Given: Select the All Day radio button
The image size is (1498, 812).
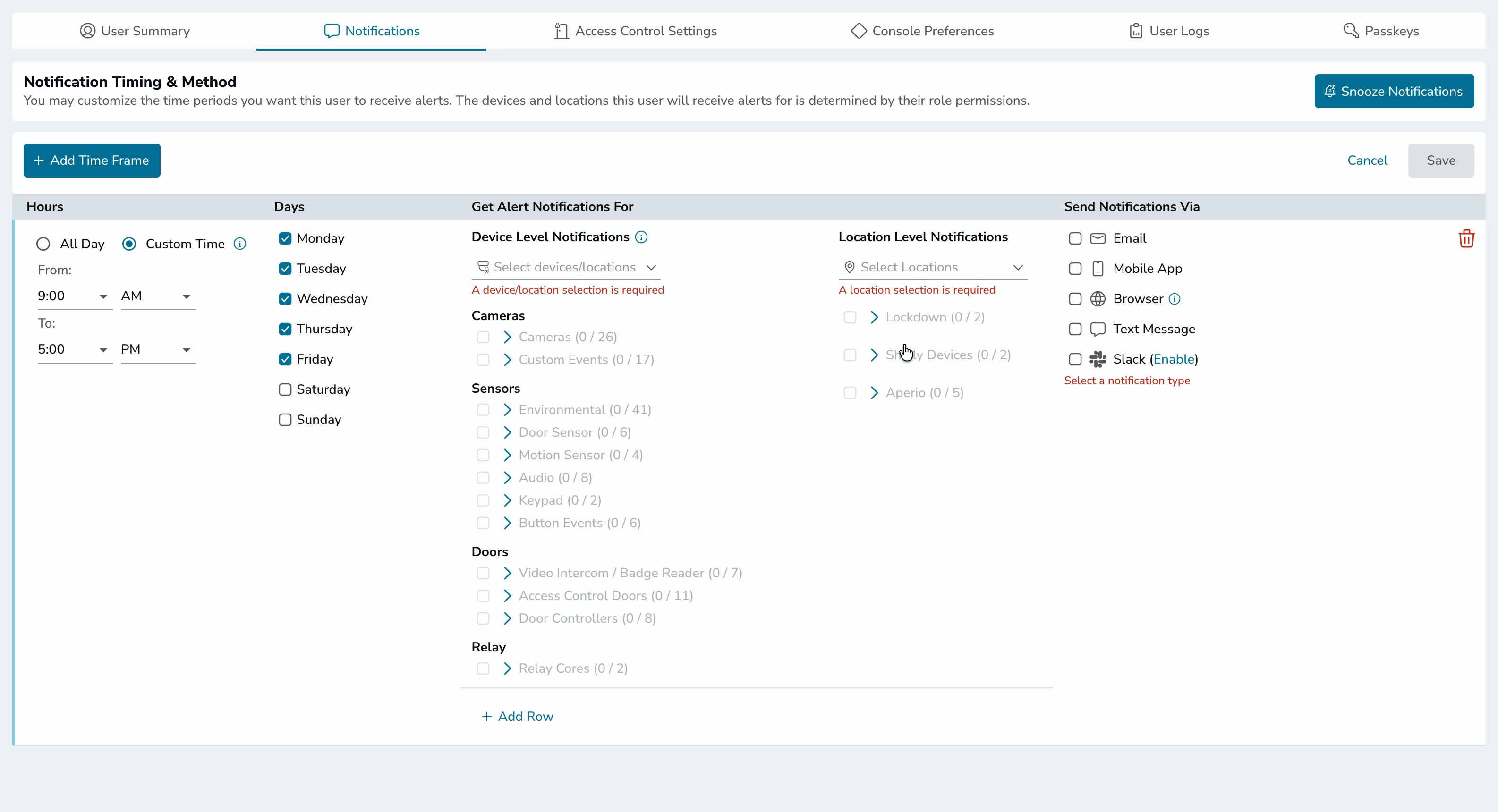Looking at the screenshot, I should click(43, 244).
